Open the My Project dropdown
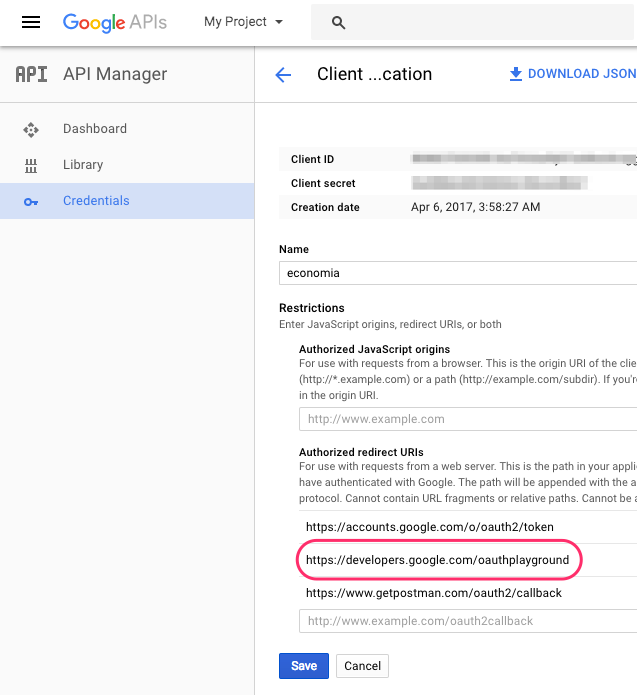The height and width of the screenshot is (695, 637). point(243,22)
